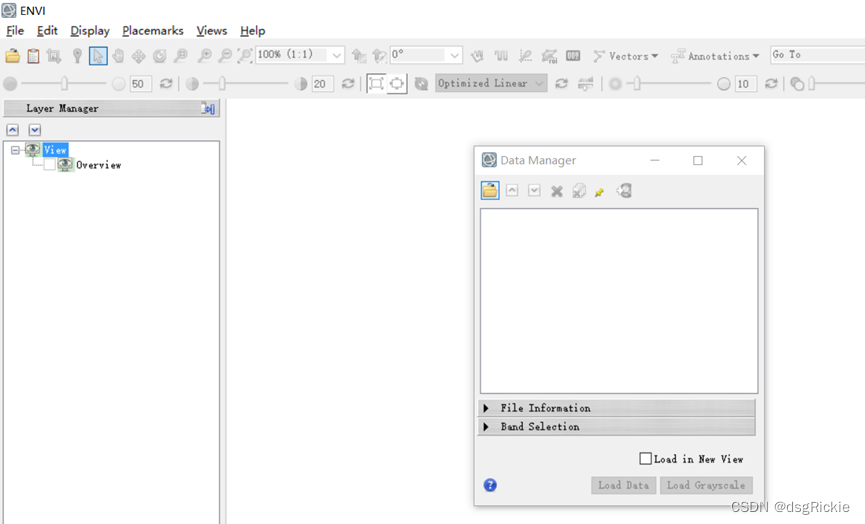
Task: Choose the Pan hand tool
Action: [x=118, y=56]
